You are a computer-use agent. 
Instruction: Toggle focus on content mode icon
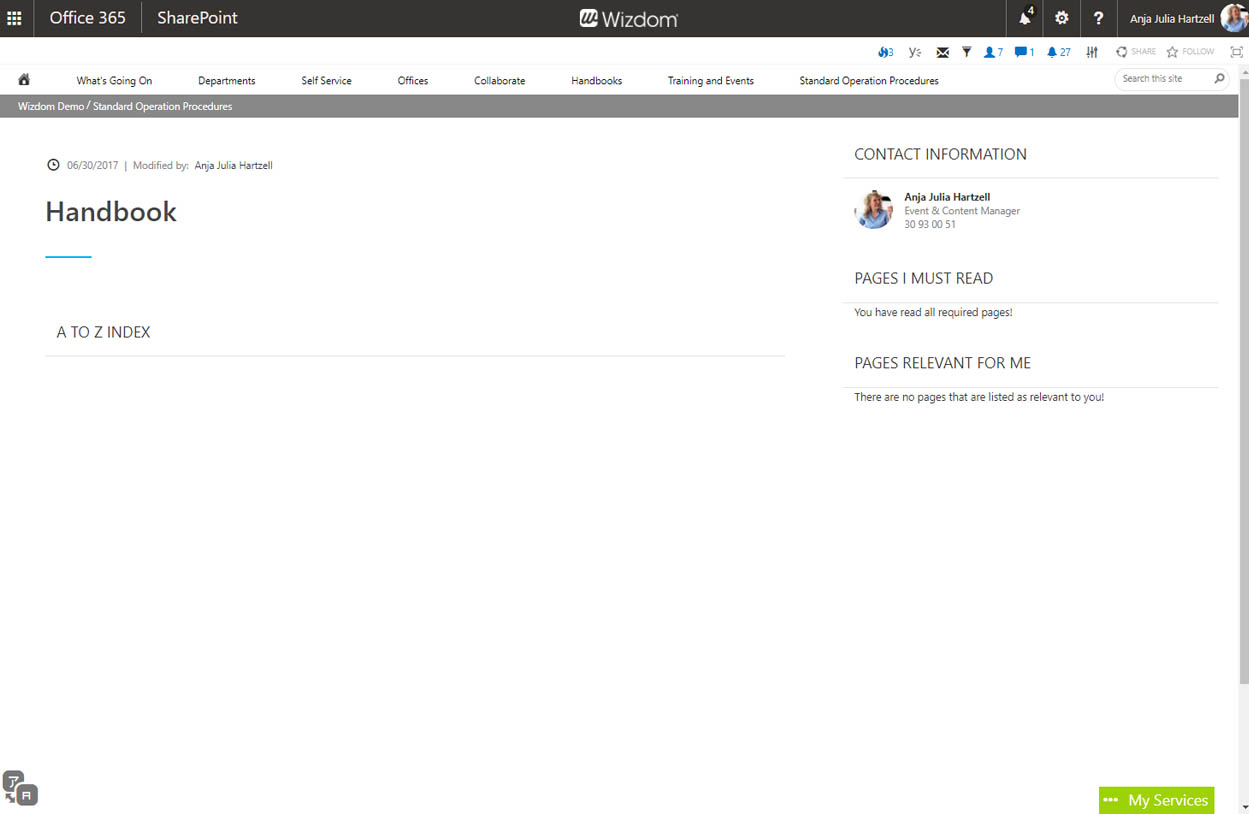[x=1236, y=52]
